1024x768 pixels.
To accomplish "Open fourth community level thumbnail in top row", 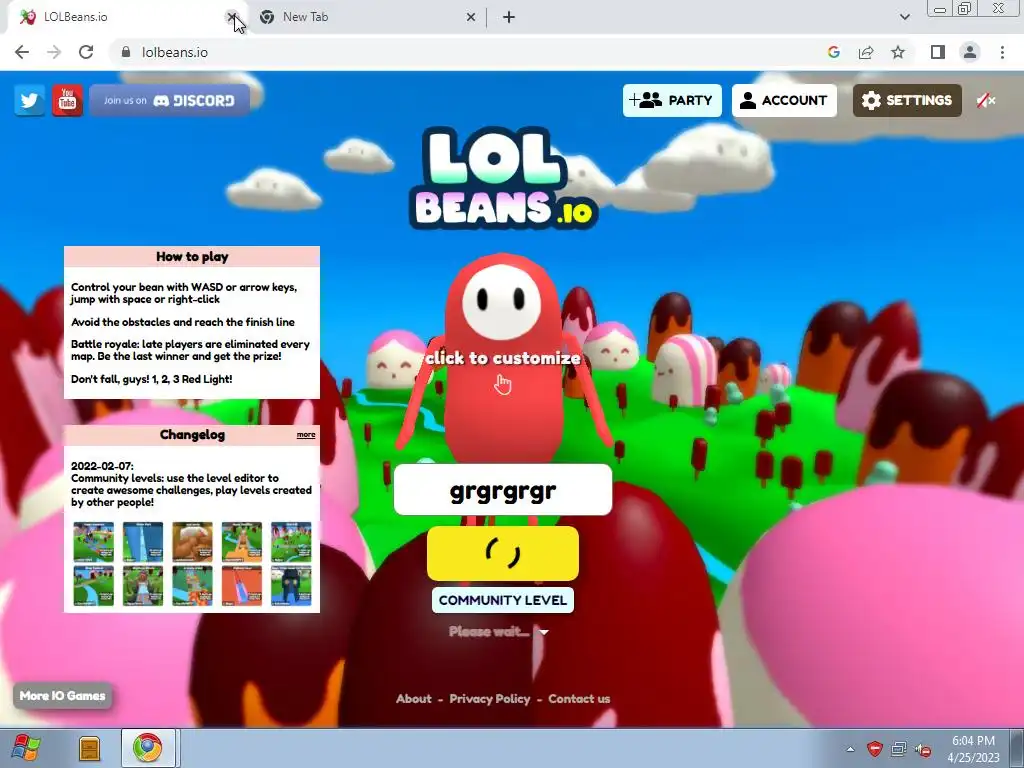I will point(242,542).
